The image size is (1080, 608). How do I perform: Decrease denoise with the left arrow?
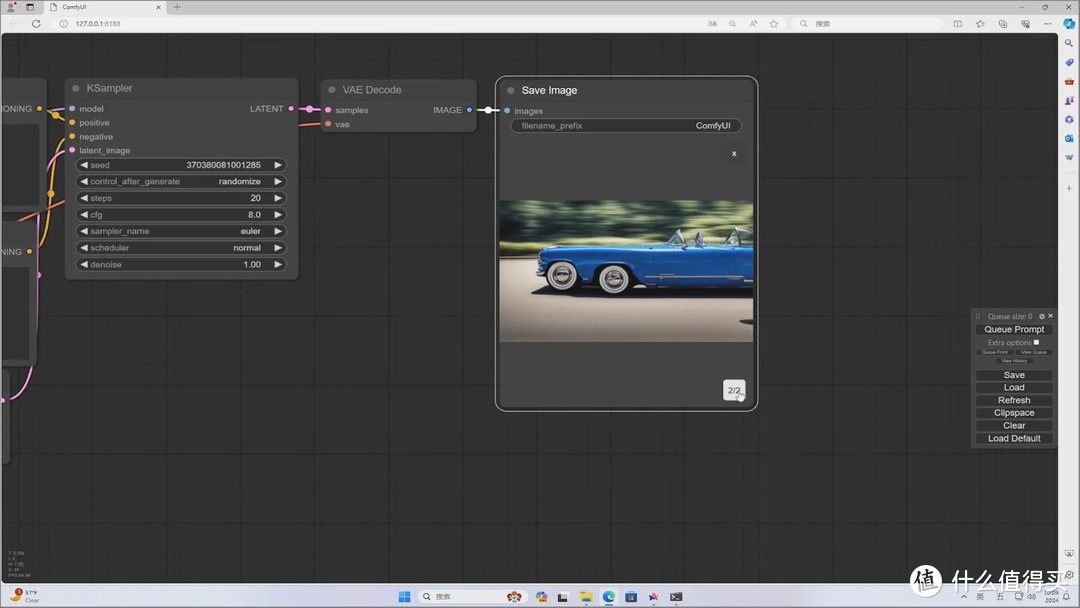[x=84, y=264]
